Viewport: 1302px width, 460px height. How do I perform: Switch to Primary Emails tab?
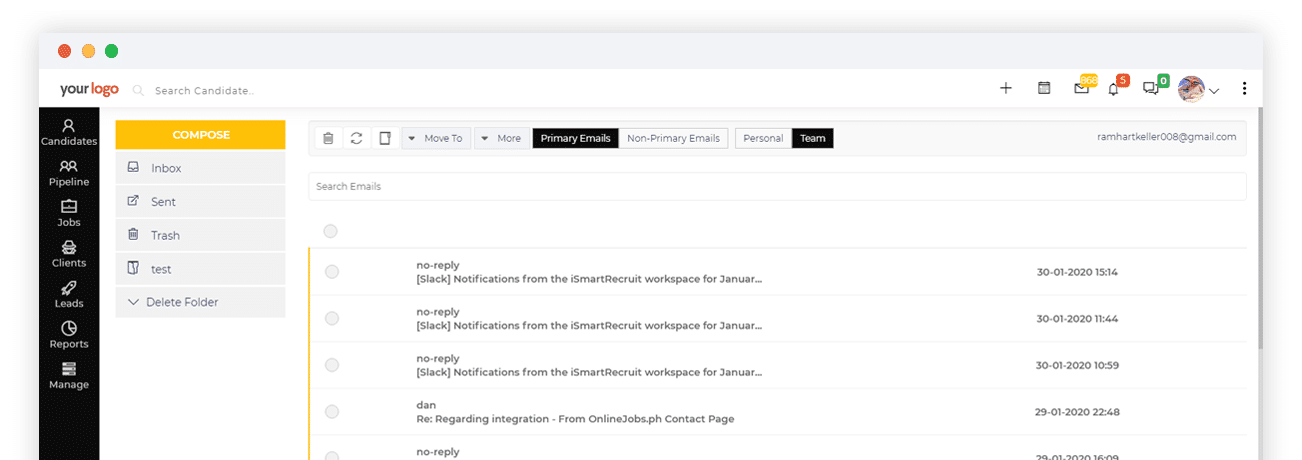575,138
